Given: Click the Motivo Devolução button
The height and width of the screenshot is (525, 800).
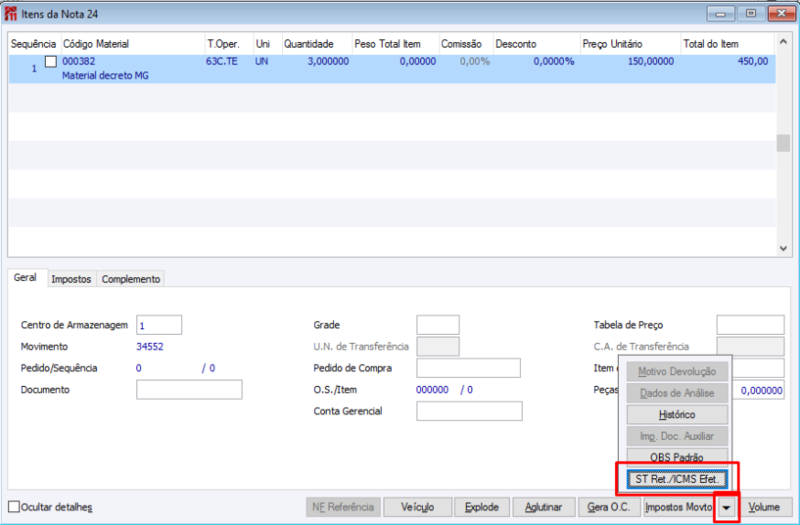Looking at the screenshot, I should [677, 371].
